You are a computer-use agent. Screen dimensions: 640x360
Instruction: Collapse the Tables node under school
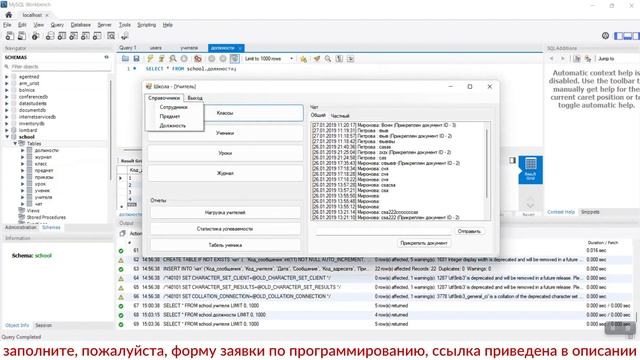[x=15, y=144]
